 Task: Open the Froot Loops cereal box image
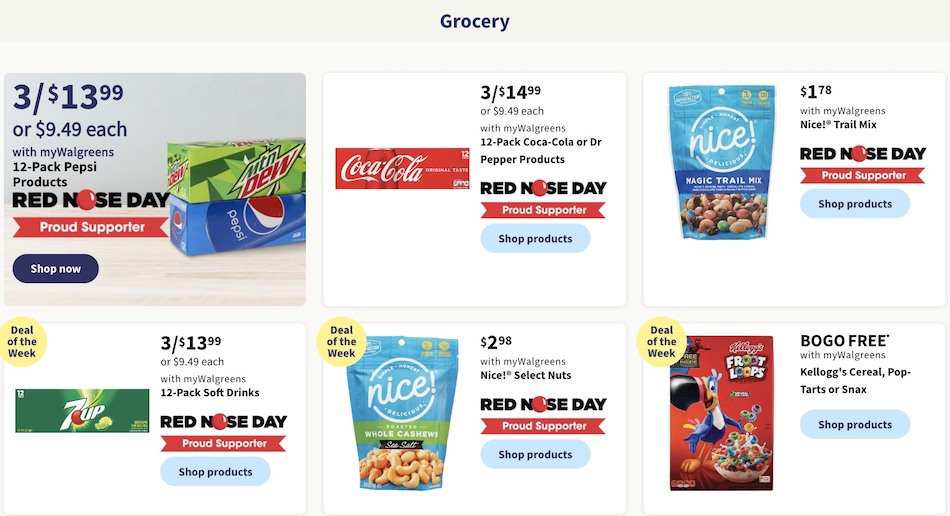[721, 413]
